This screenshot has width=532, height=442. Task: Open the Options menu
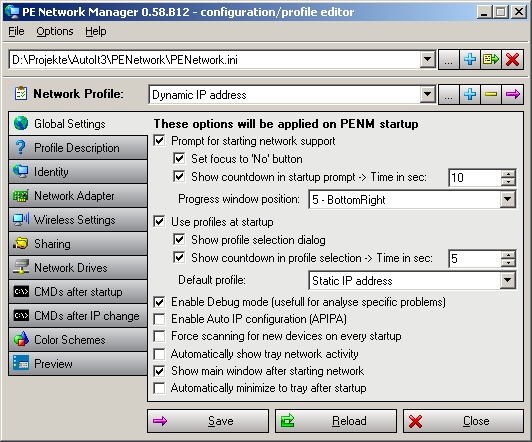[55, 31]
